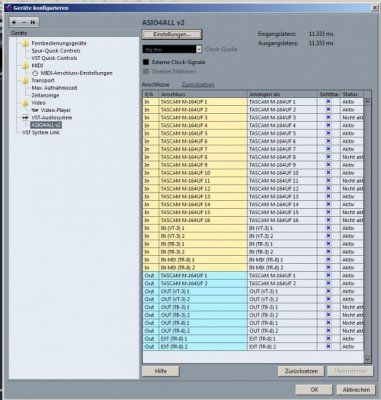Select MIDI-Anschluss-Einstellungen tree item

[x=77, y=73]
